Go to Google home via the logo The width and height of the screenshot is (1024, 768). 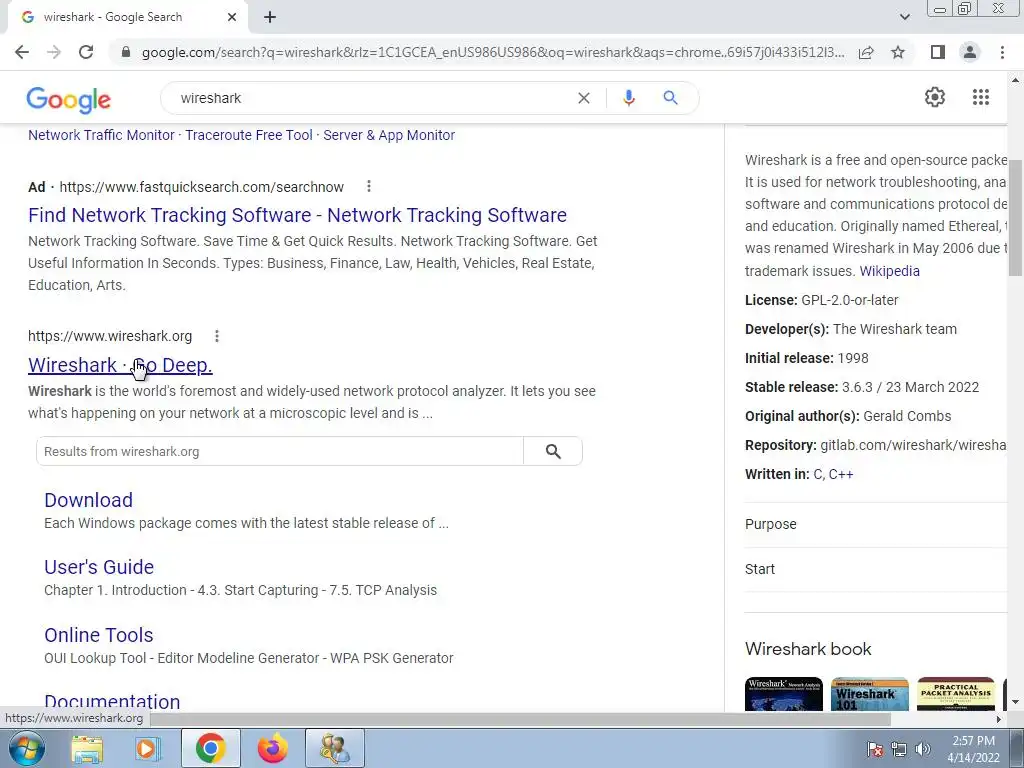[x=69, y=100]
